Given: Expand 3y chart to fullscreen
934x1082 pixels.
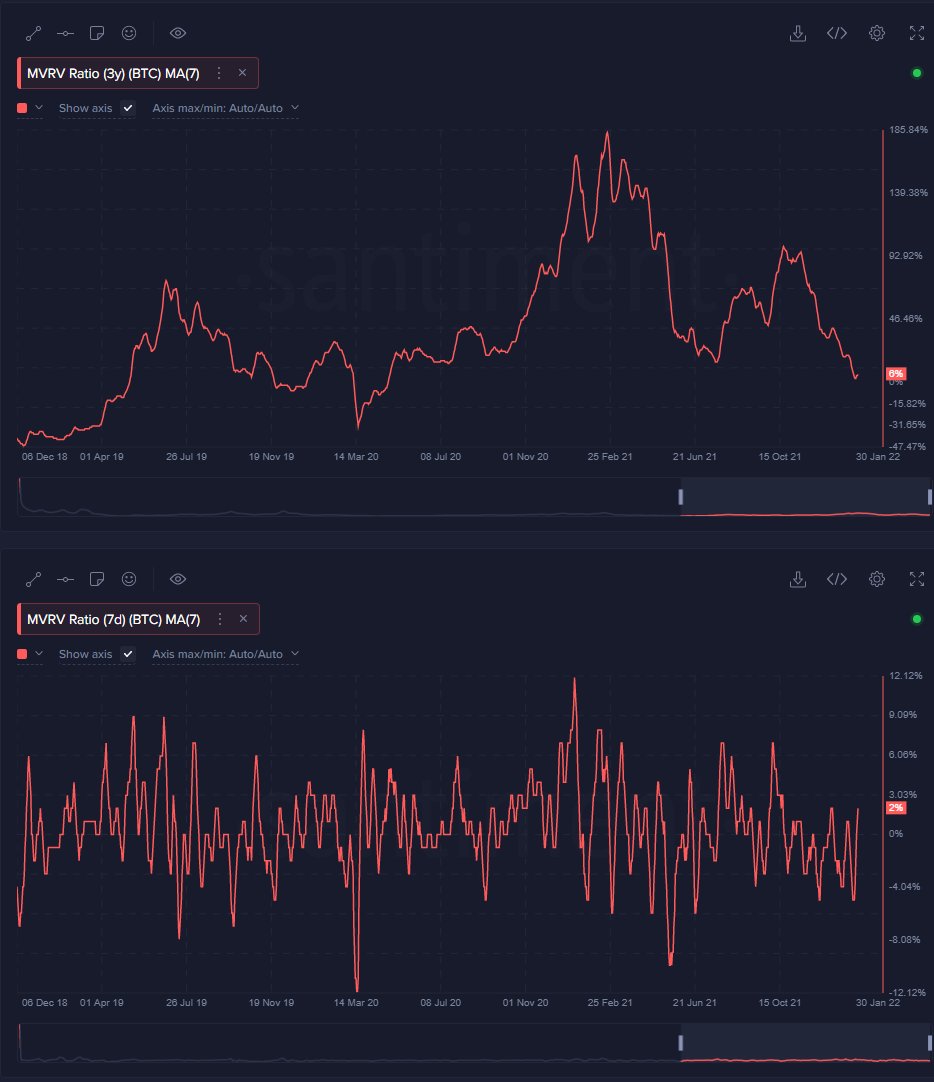Looking at the screenshot, I should (x=917, y=33).
